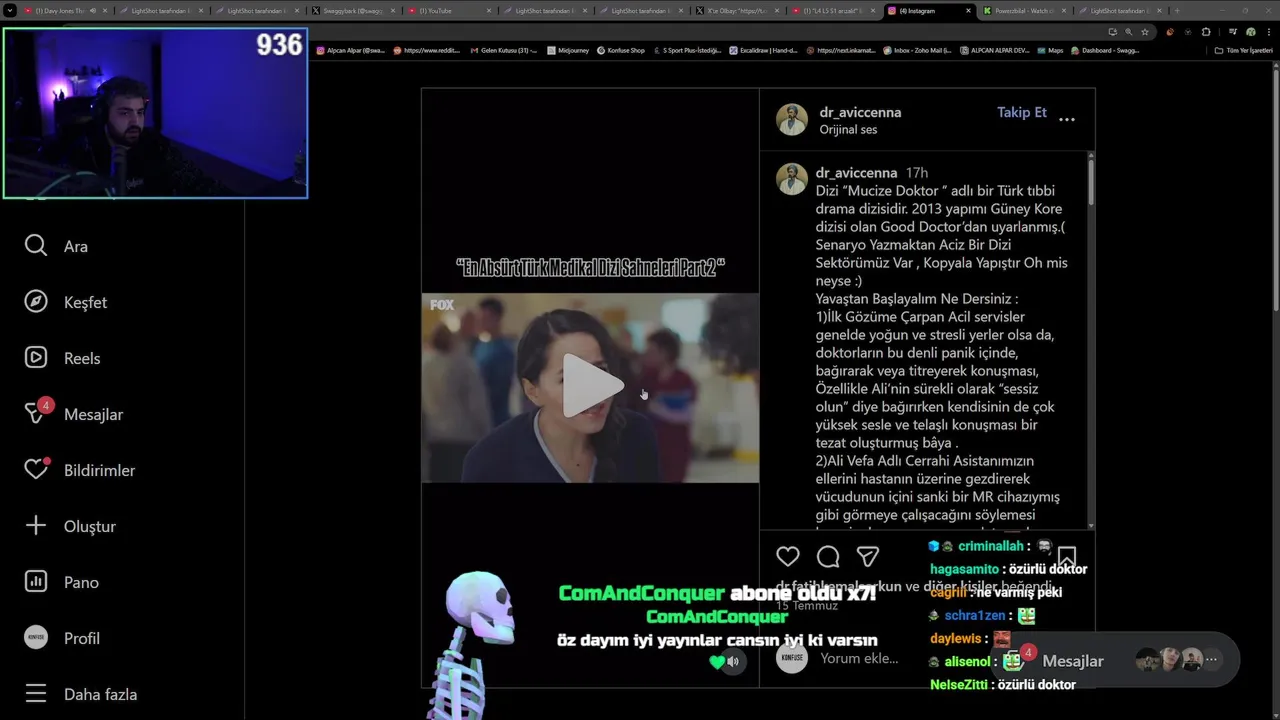Switch to Powerzbilal Kick tab
This screenshot has height=720, width=1280.
tap(1026, 10)
